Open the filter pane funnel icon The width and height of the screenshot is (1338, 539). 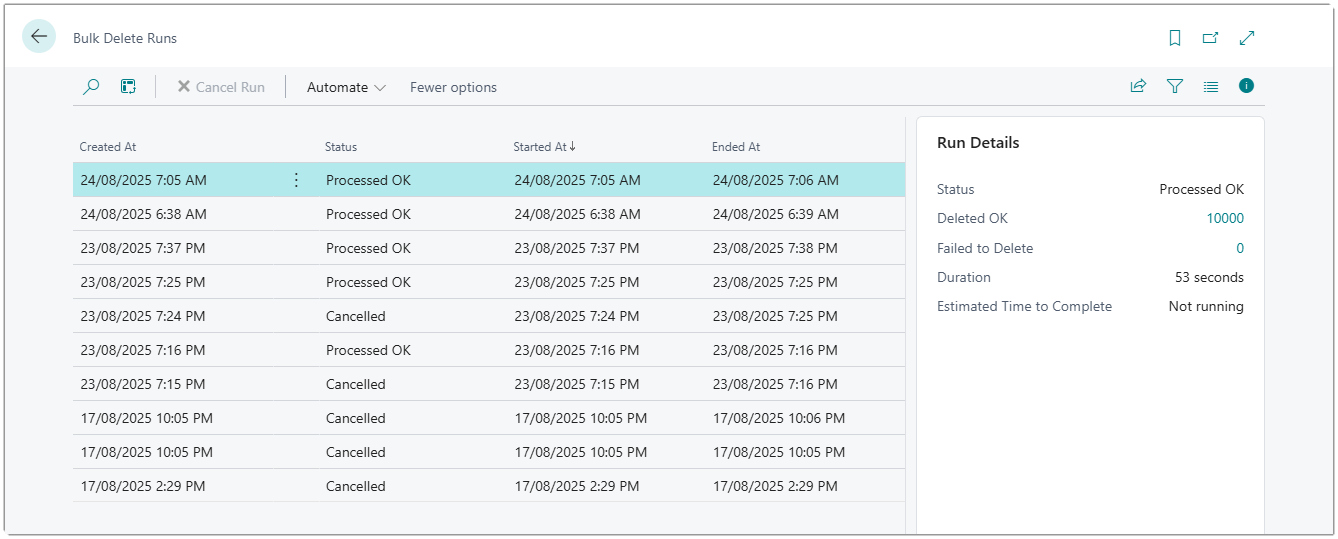click(x=1175, y=86)
